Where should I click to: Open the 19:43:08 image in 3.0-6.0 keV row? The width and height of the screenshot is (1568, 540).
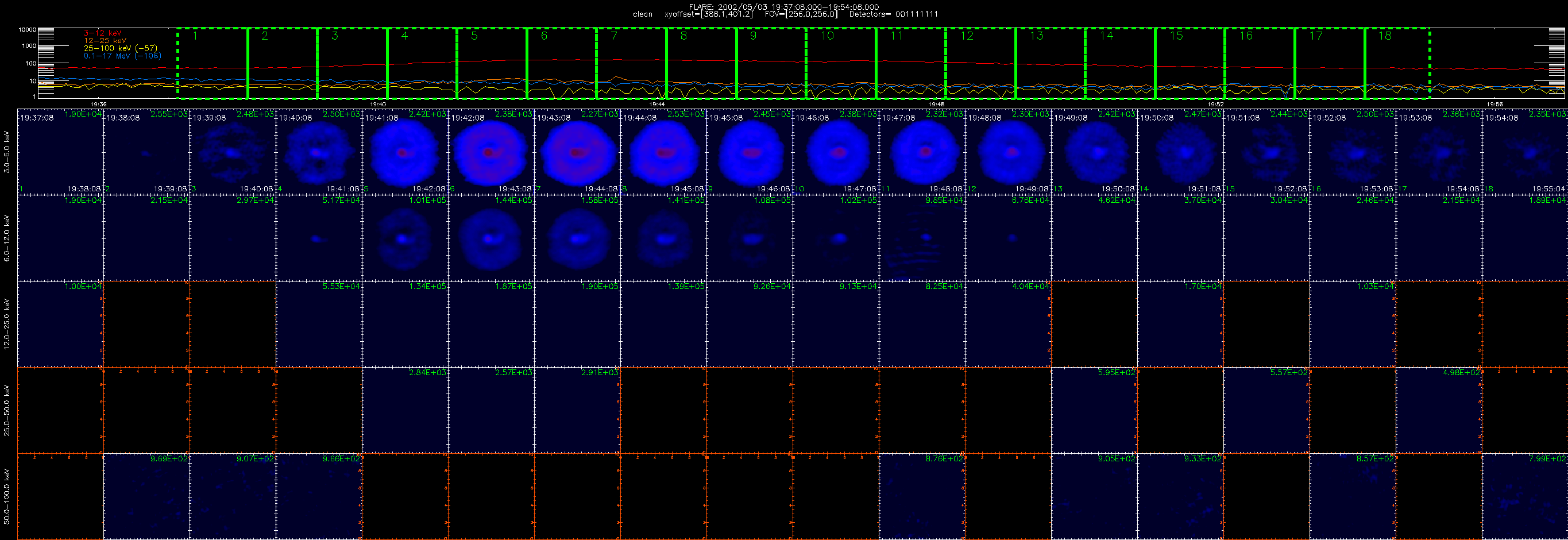pyautogui.click(x=578, y=152)
